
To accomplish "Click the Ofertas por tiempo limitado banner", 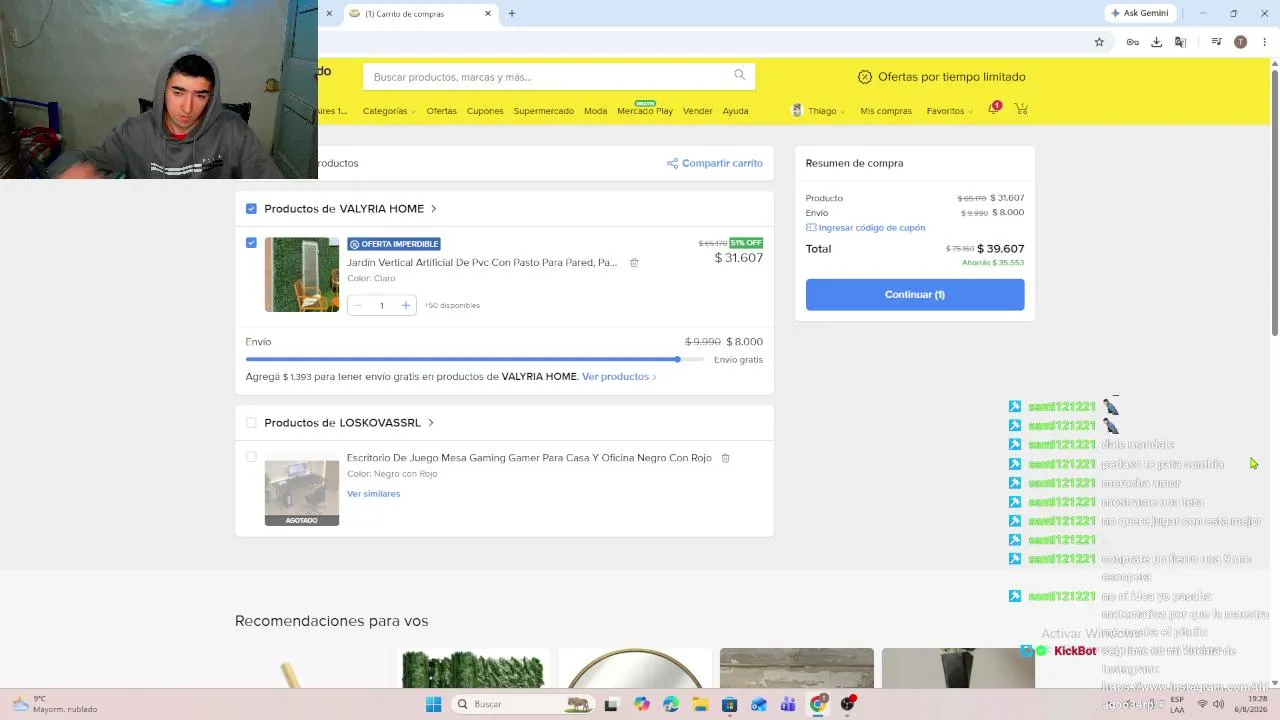I will (x=942, y=77).
